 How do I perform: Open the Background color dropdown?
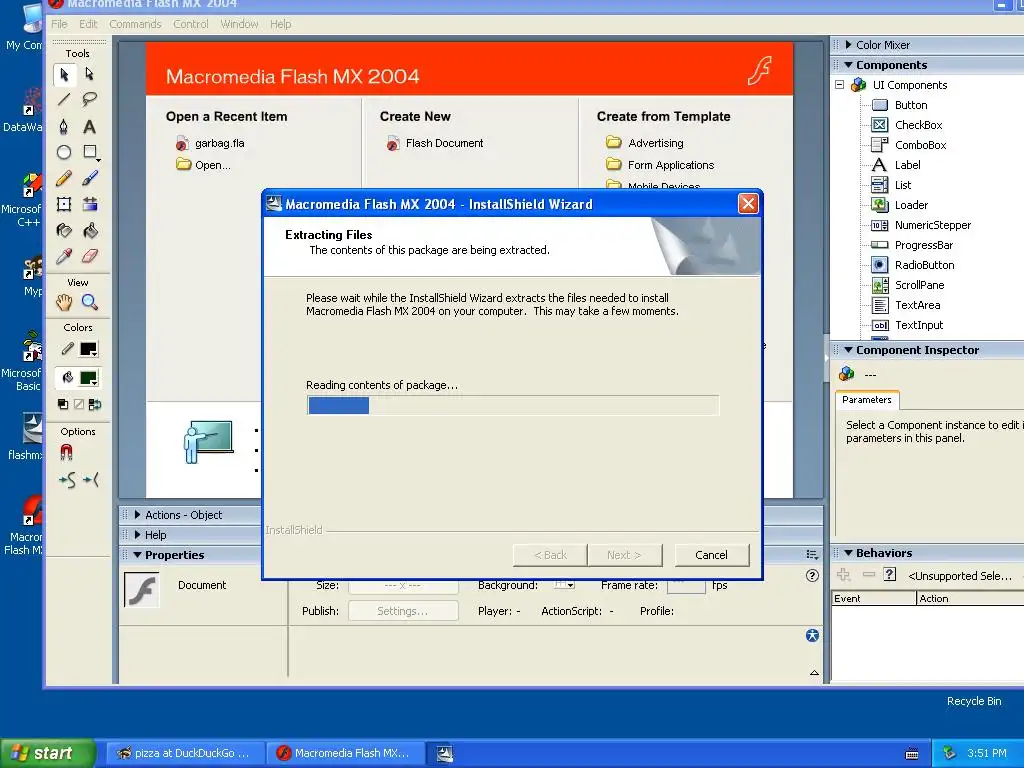point(564,584)
